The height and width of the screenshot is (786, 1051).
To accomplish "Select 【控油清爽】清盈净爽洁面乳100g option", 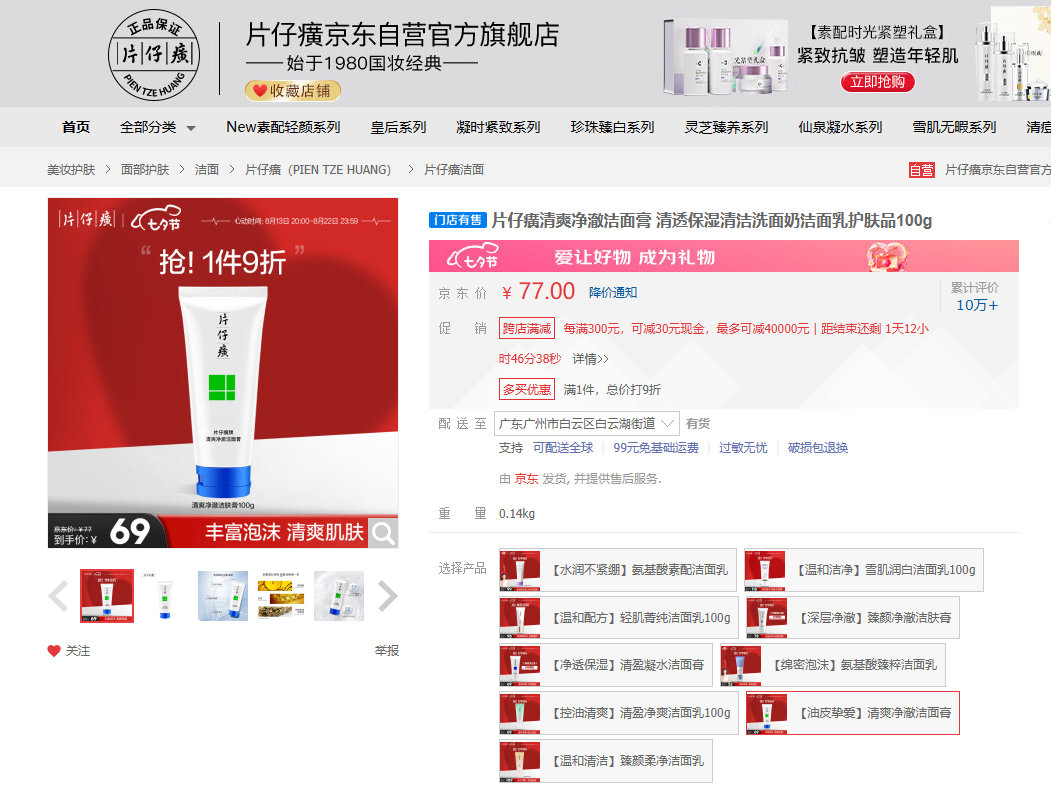I will coord(619,713).
